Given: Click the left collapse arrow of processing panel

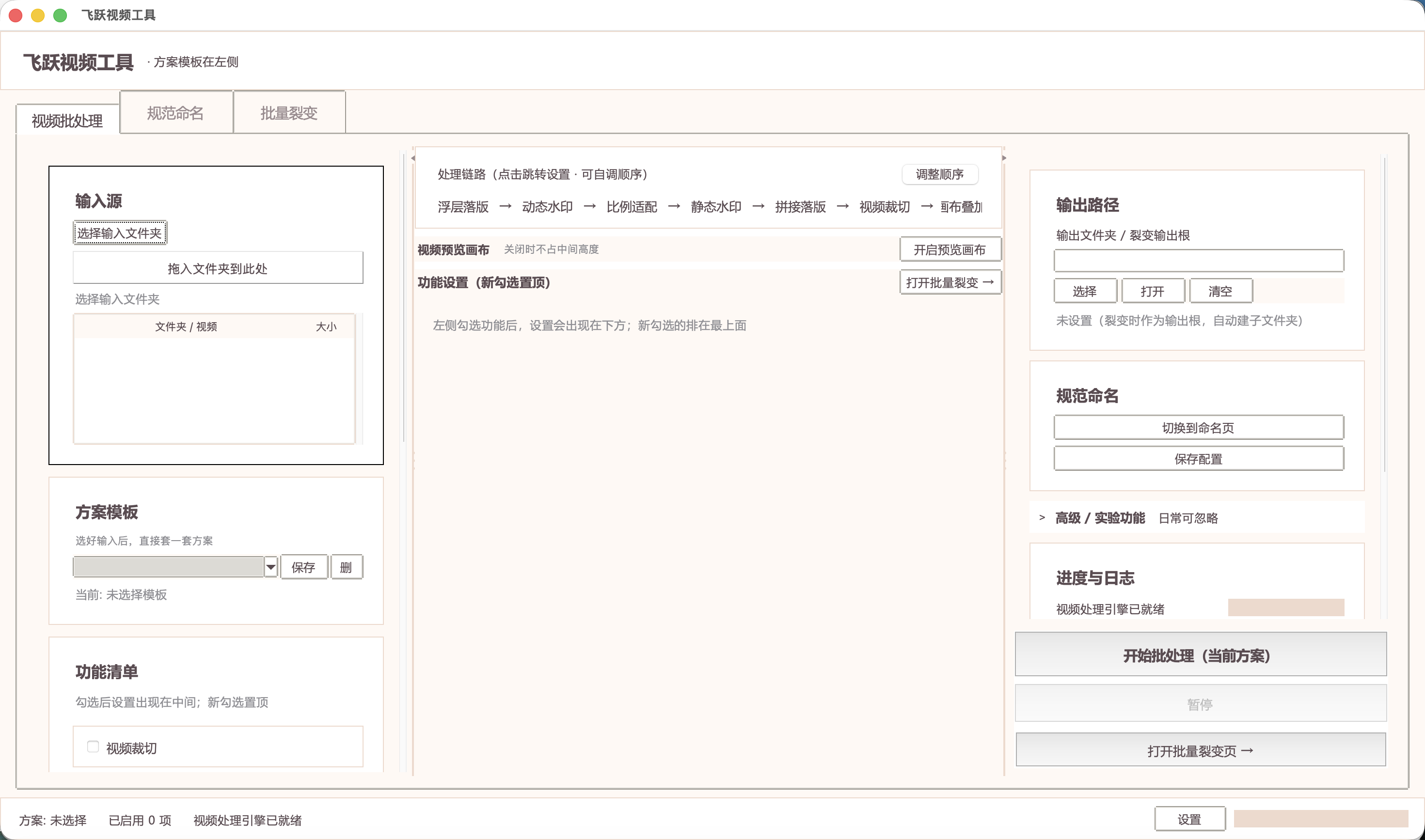Looking at the screenshot, I should (x=413, y=158).
